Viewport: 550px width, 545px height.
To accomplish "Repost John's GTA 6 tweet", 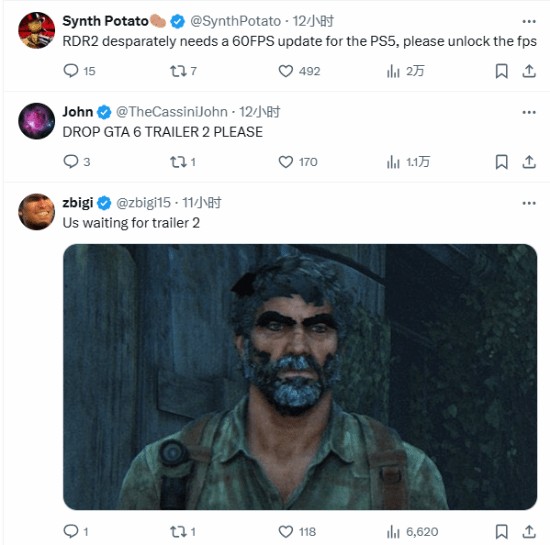I will [182, 162].
